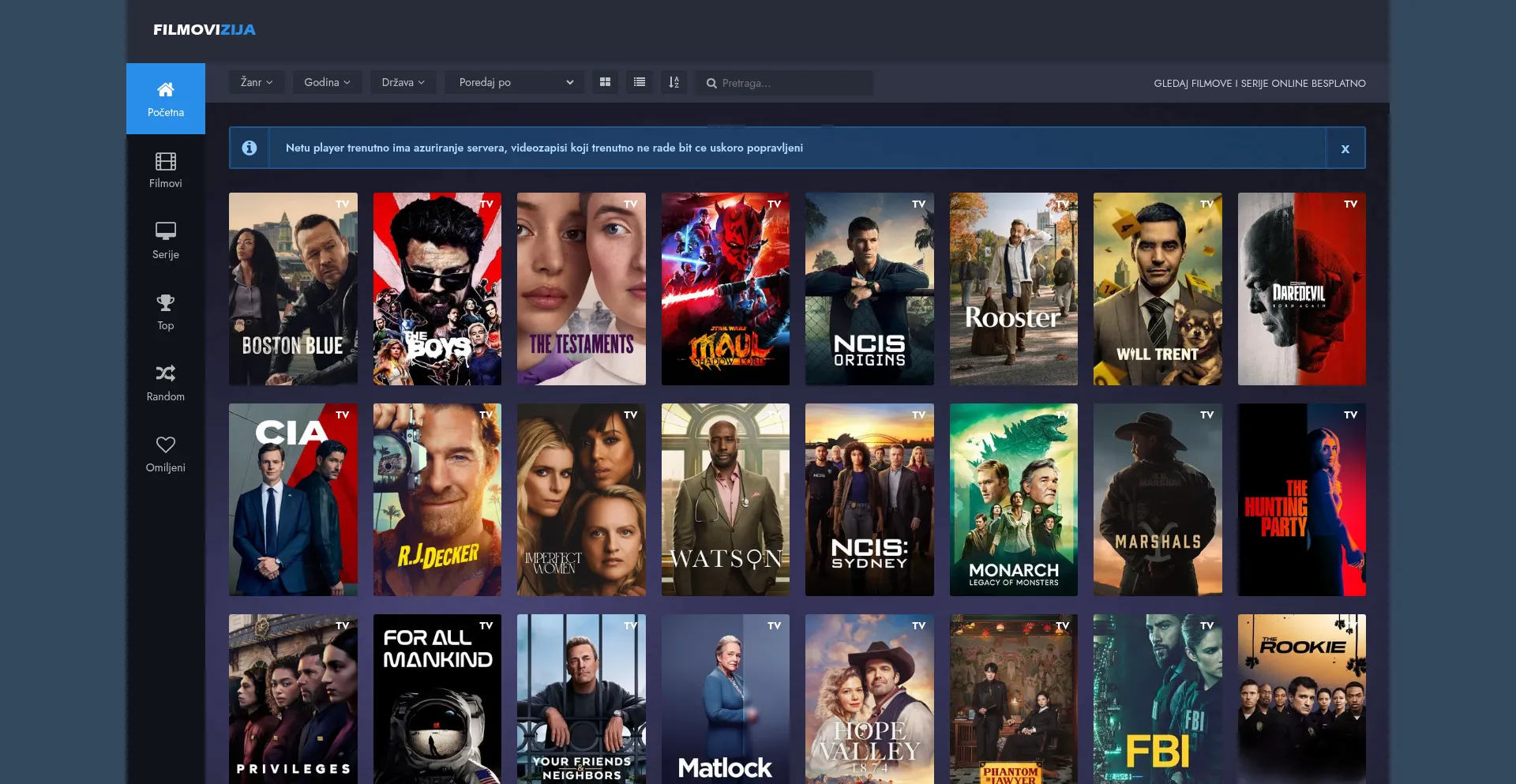Open the Rooster poster
This screenshot has height=784, width=1516.
pyautogui.click(x=1014, y=289)
